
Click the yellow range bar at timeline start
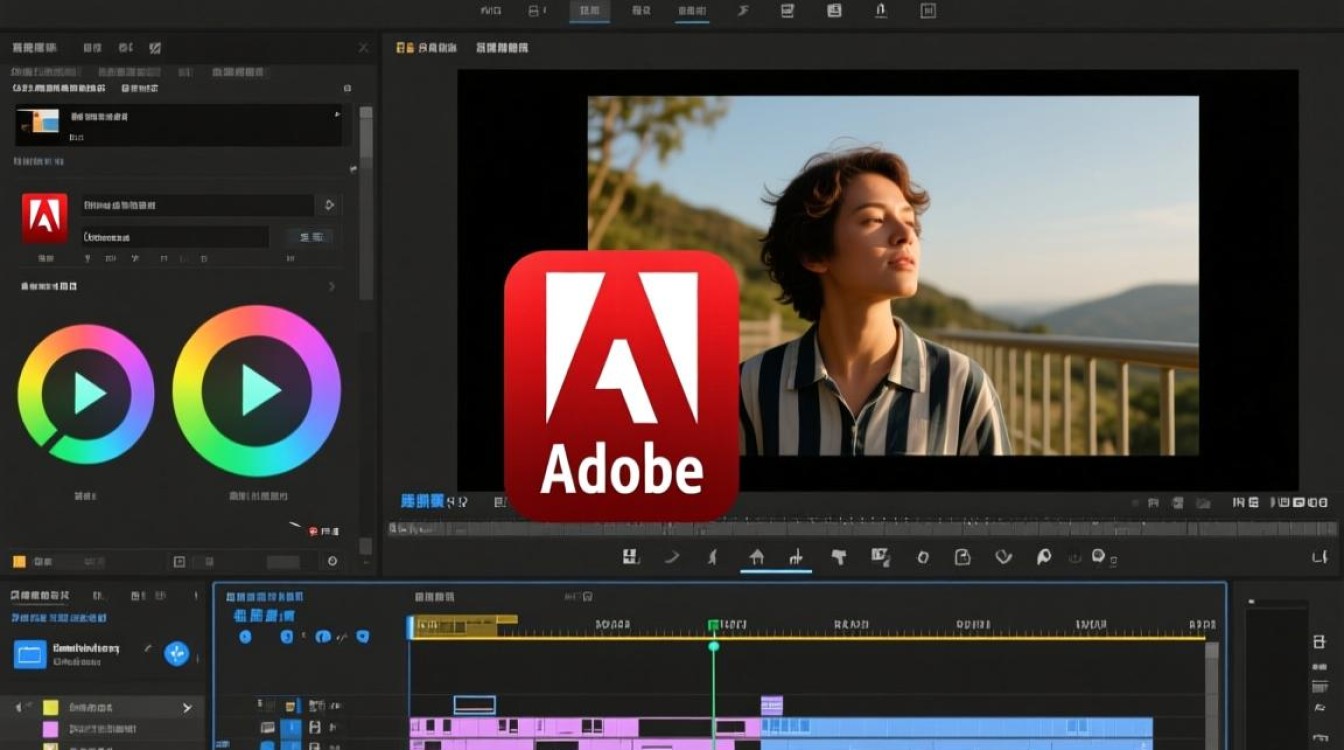click(x=464, y=627)
